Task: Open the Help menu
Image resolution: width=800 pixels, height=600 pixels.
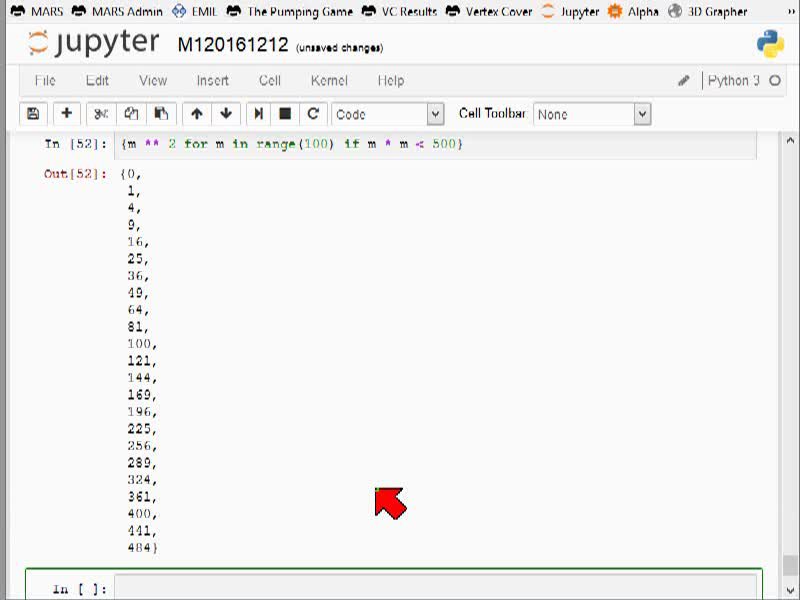Action: tap(391, 81)
